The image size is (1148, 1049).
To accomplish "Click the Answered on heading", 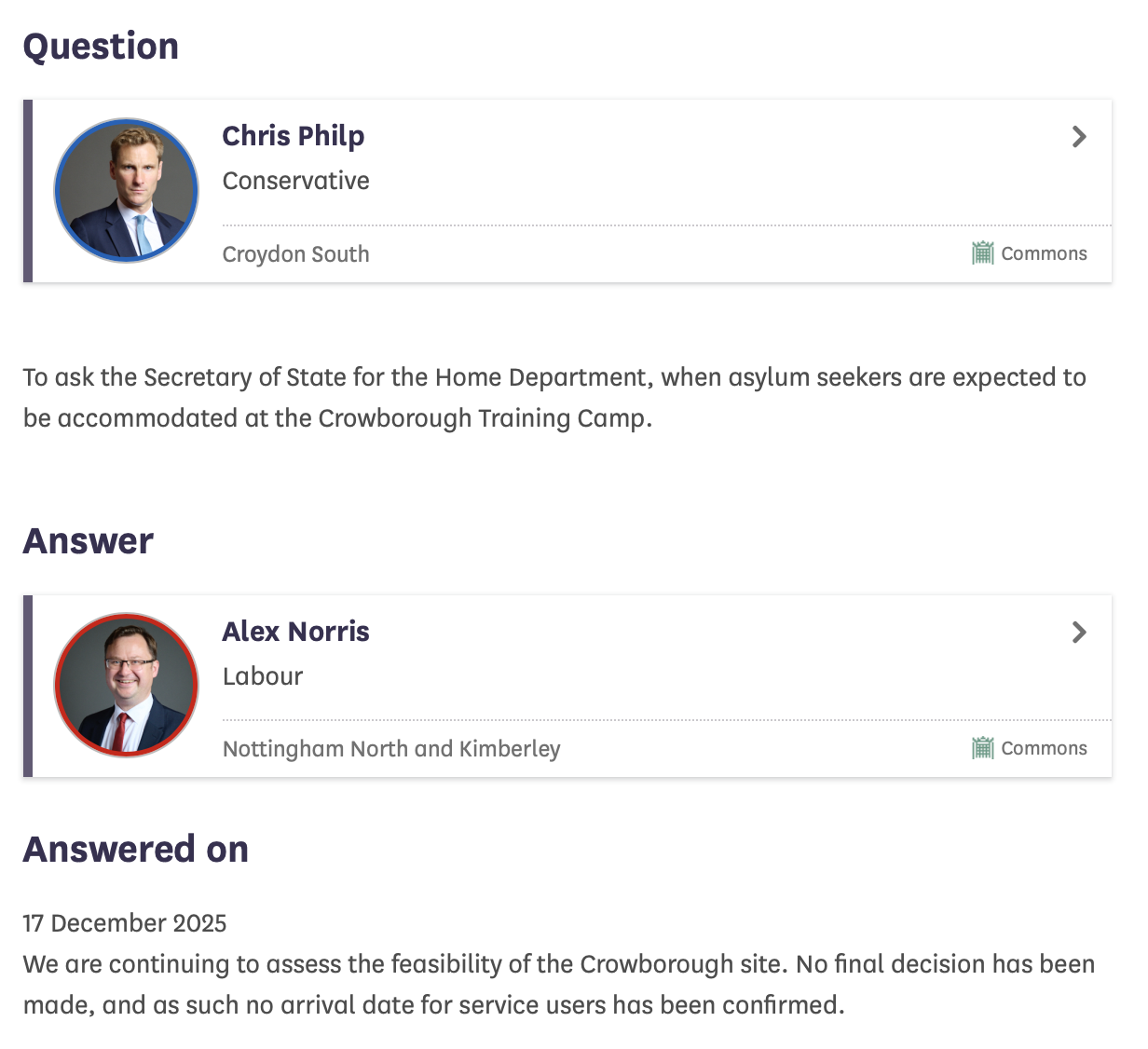I will 136,850.
